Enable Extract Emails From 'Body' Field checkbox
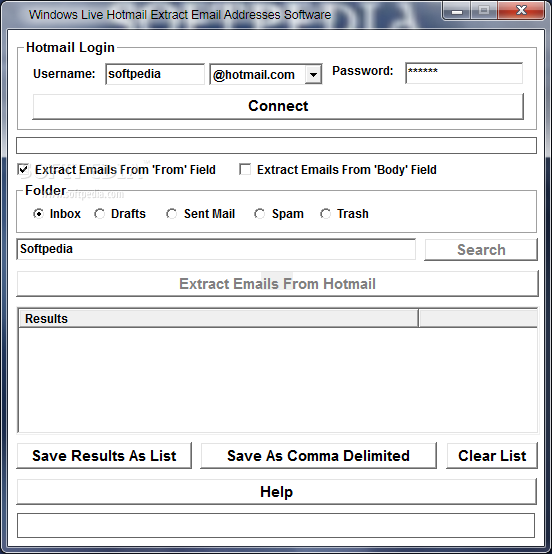 pos(245,169)
